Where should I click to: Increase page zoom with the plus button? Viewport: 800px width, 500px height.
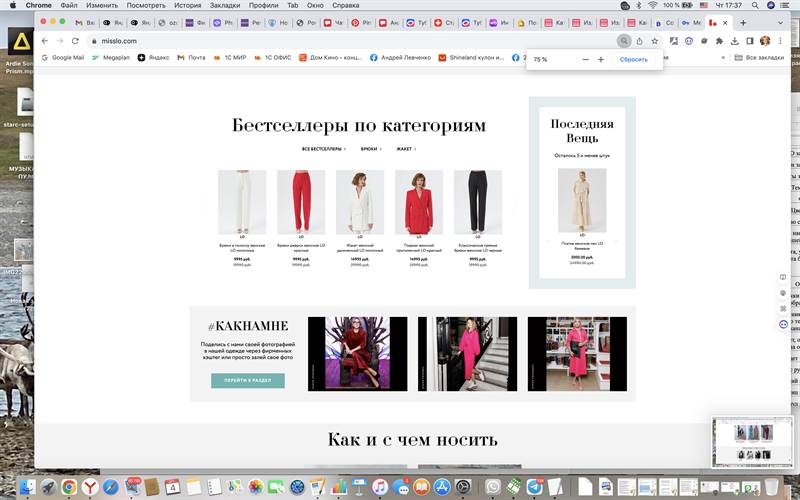[601, 60]
